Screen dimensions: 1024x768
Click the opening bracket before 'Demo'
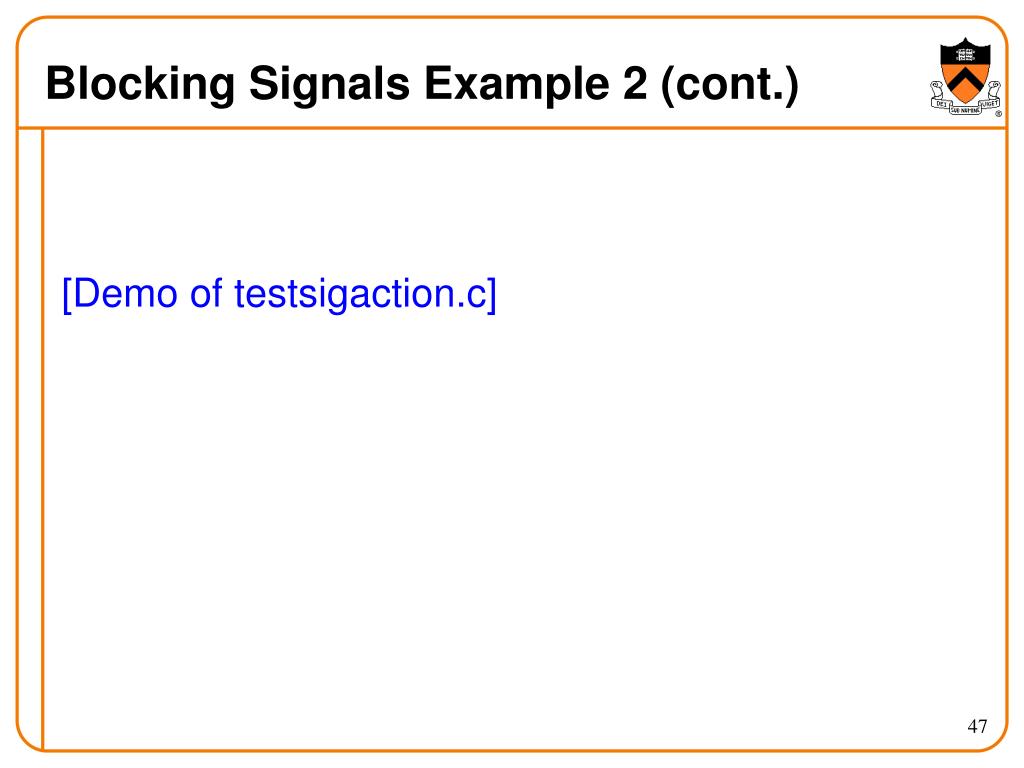click(x=66, y=295)
